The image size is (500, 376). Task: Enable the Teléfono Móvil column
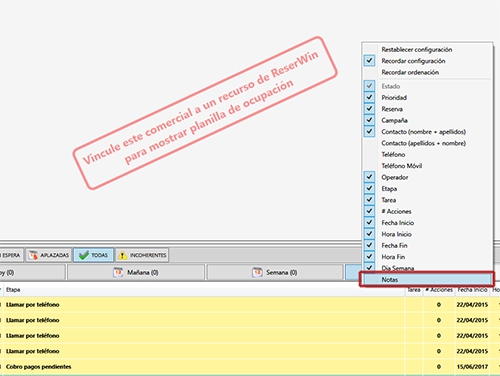tap(402, 166)
